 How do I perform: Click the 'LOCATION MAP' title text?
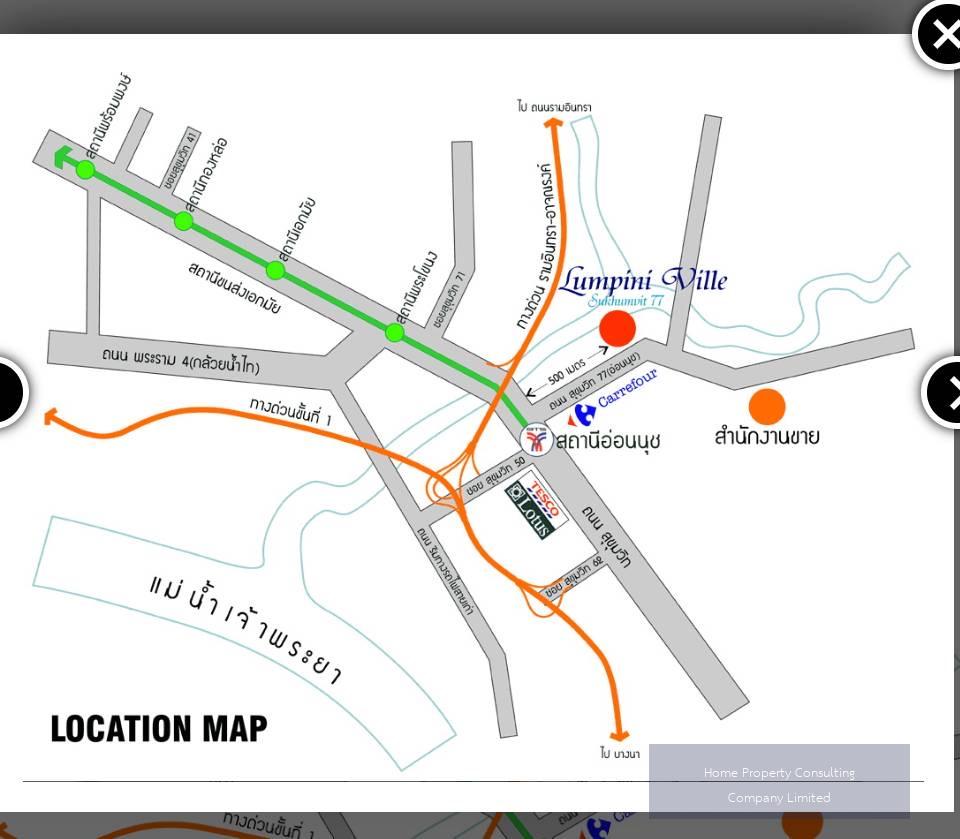click(x=159, y=728)
